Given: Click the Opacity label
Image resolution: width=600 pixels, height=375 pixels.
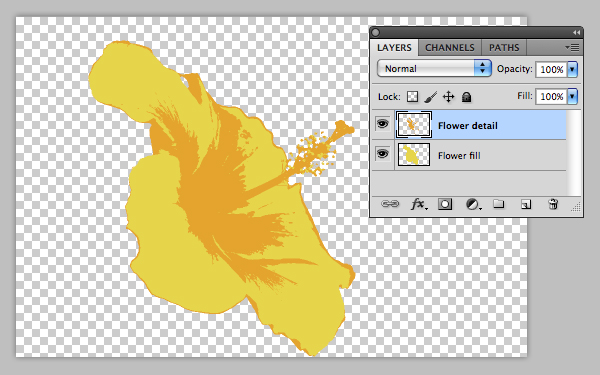Looking at the screenshot, I should coord(514,69).
